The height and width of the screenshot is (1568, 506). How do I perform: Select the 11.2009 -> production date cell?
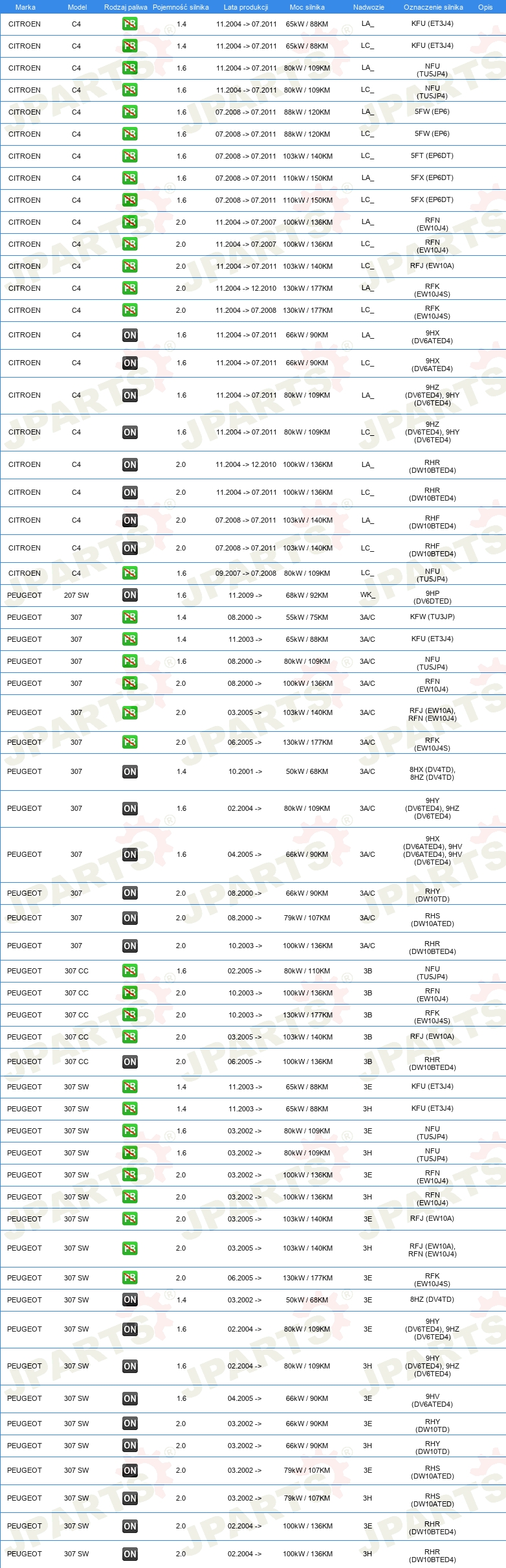pos(245,595)
